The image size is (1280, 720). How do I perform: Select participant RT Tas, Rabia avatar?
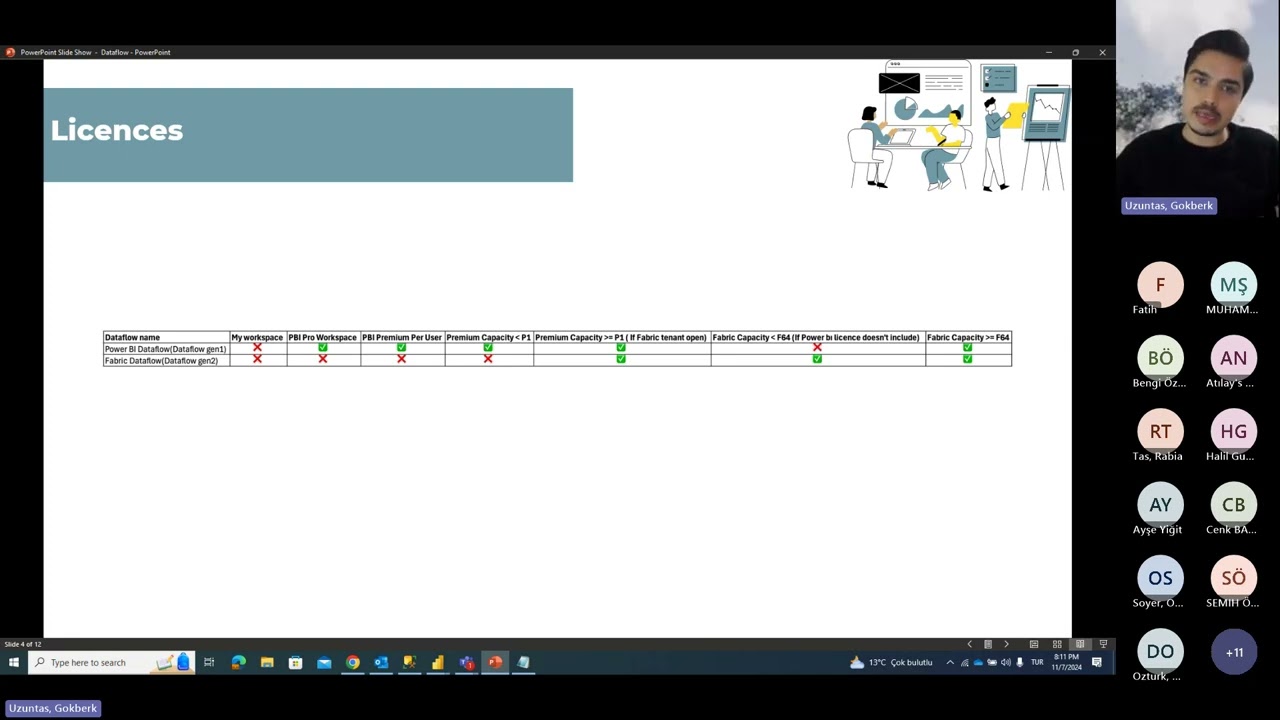point(1160,431)
